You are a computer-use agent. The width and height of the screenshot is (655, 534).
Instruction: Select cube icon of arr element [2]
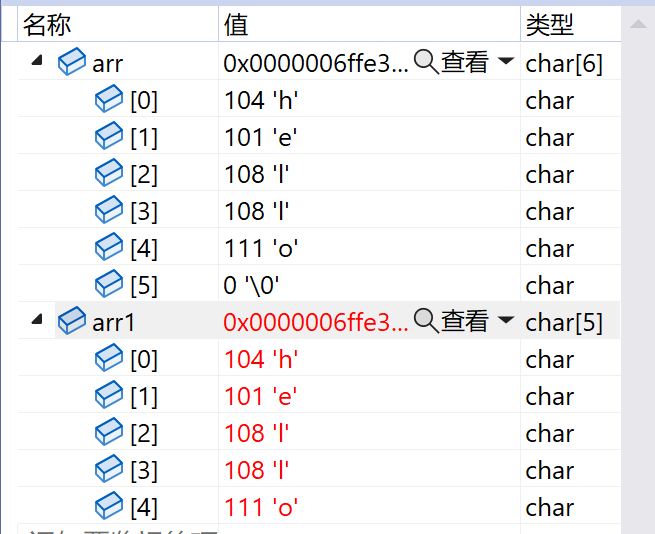109,173
